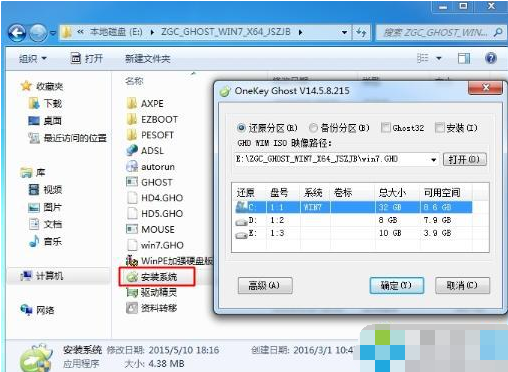Image resolution: width=508 pixels, height=372 pixels.
Task: Click the change view icon
Action: coord(423,58)
